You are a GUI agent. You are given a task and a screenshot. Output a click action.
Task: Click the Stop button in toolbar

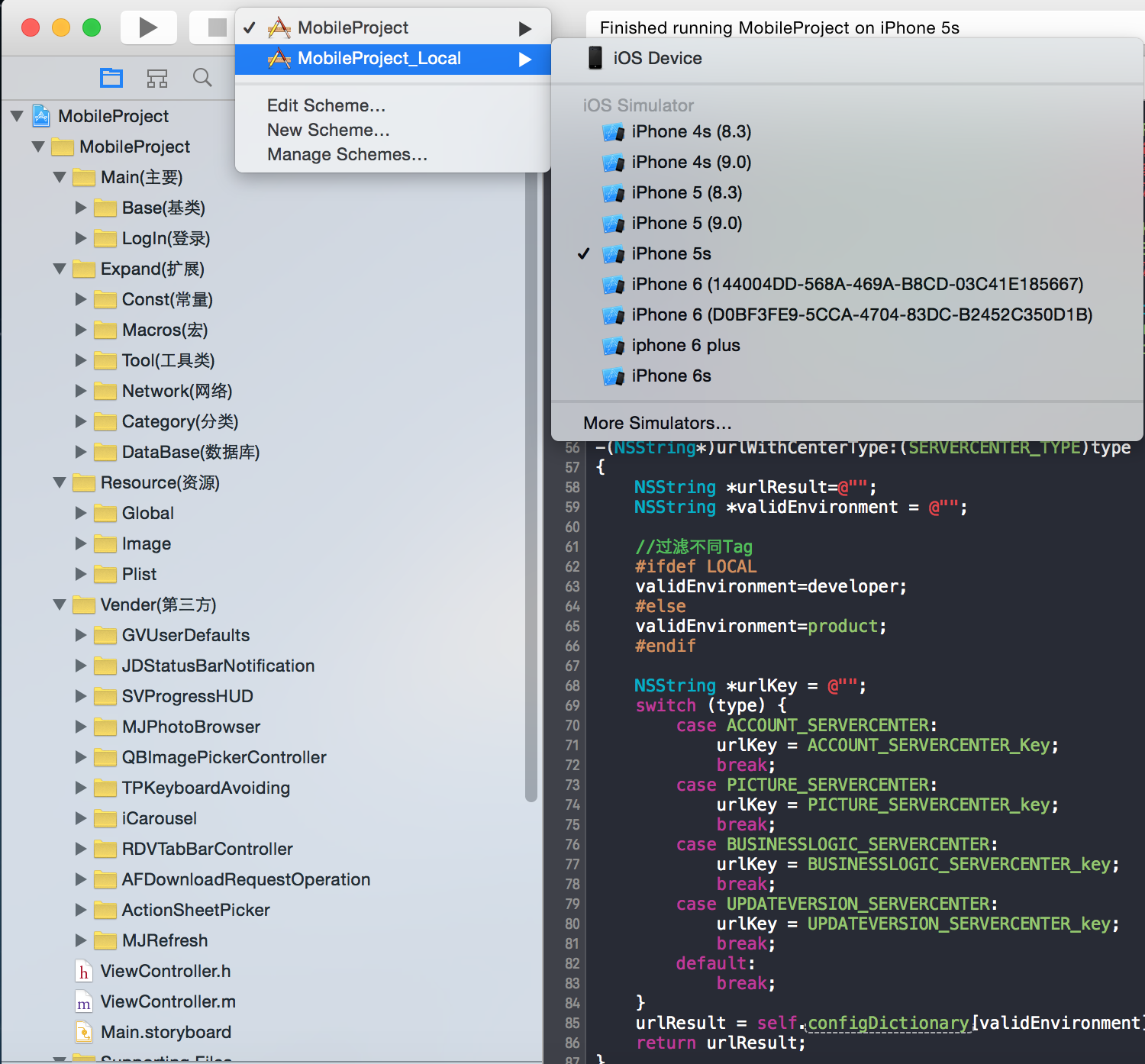(x=217, y=28)
